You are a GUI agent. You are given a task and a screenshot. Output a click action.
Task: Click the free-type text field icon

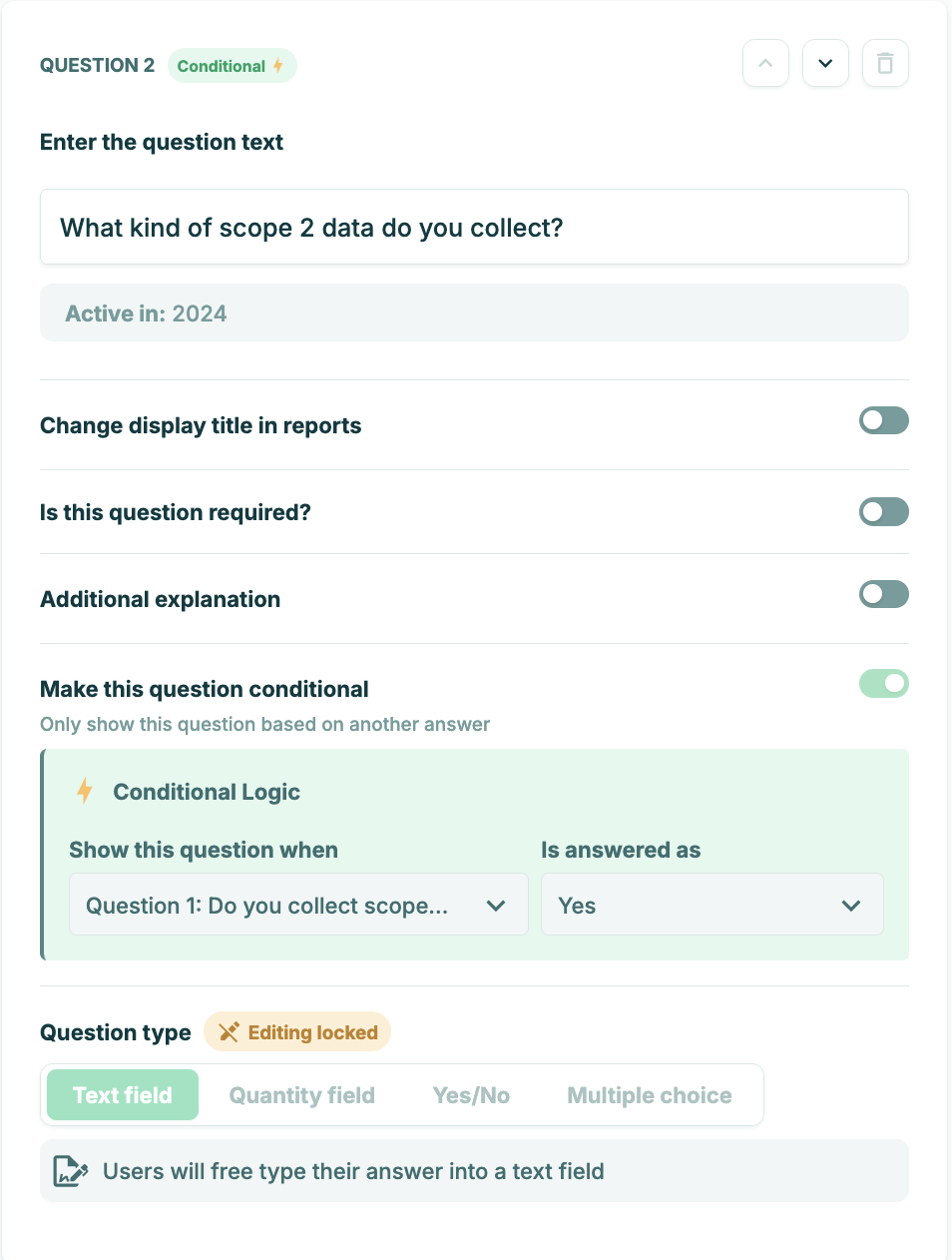click(x=70, y=1171)
